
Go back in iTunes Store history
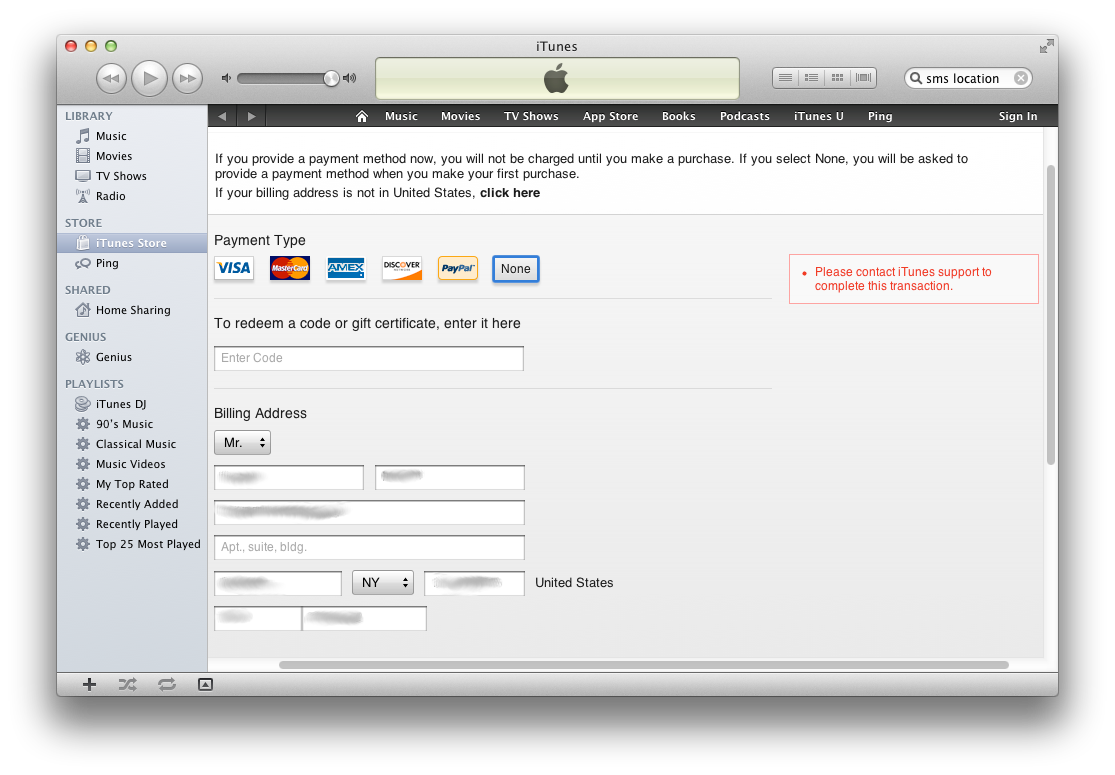pos(222,116)
